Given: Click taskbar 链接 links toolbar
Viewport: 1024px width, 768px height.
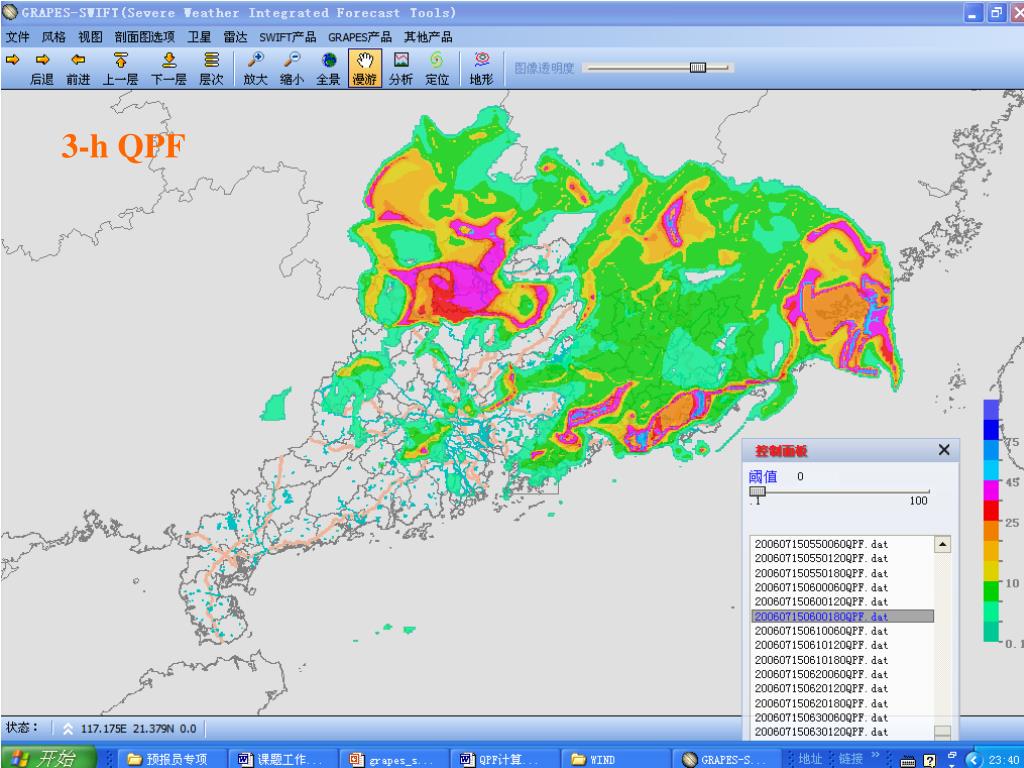Looking at the screenshot, I should point(851,759).
